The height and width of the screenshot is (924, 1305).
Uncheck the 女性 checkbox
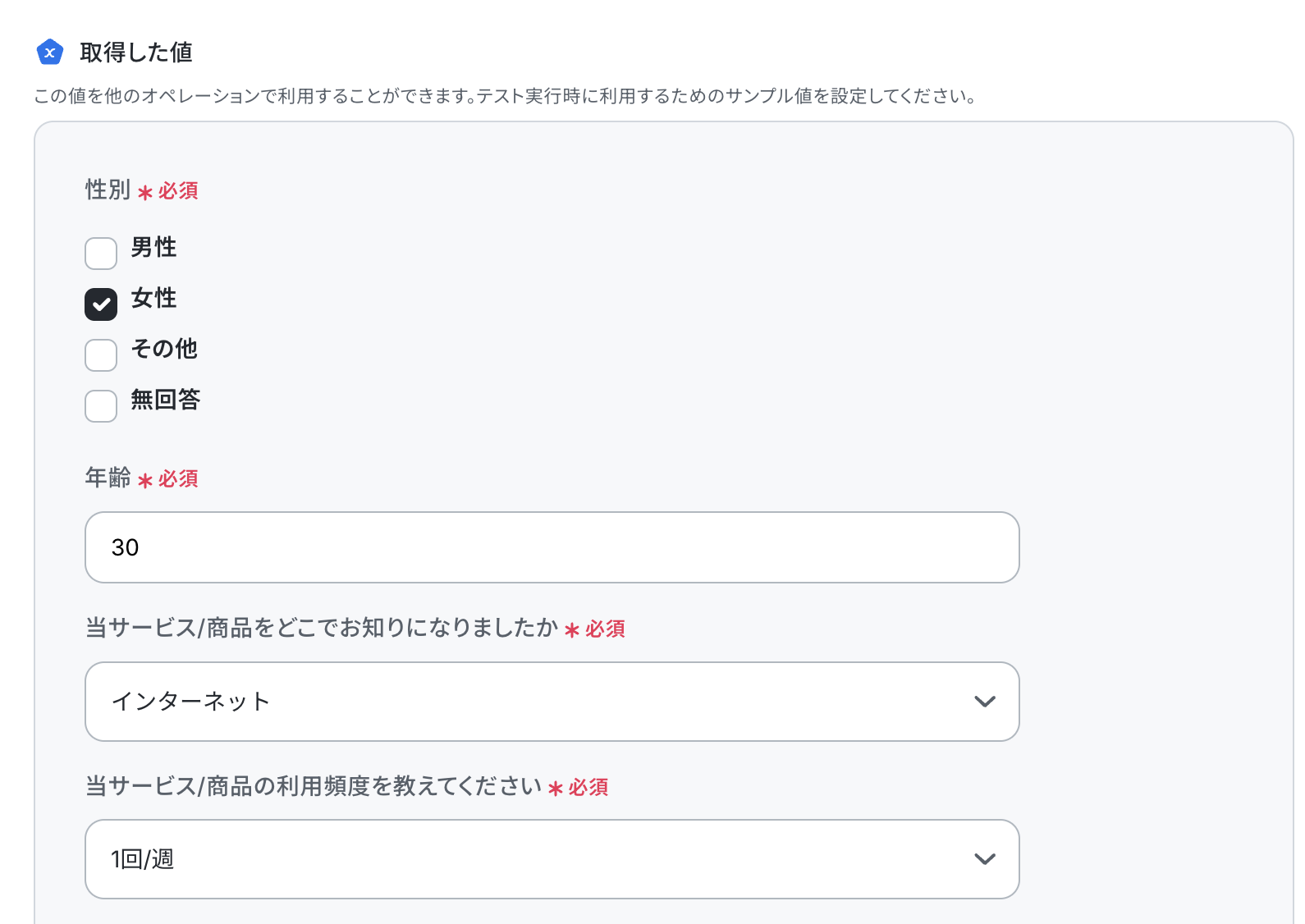pyautogui.click(x=101, y=304)
